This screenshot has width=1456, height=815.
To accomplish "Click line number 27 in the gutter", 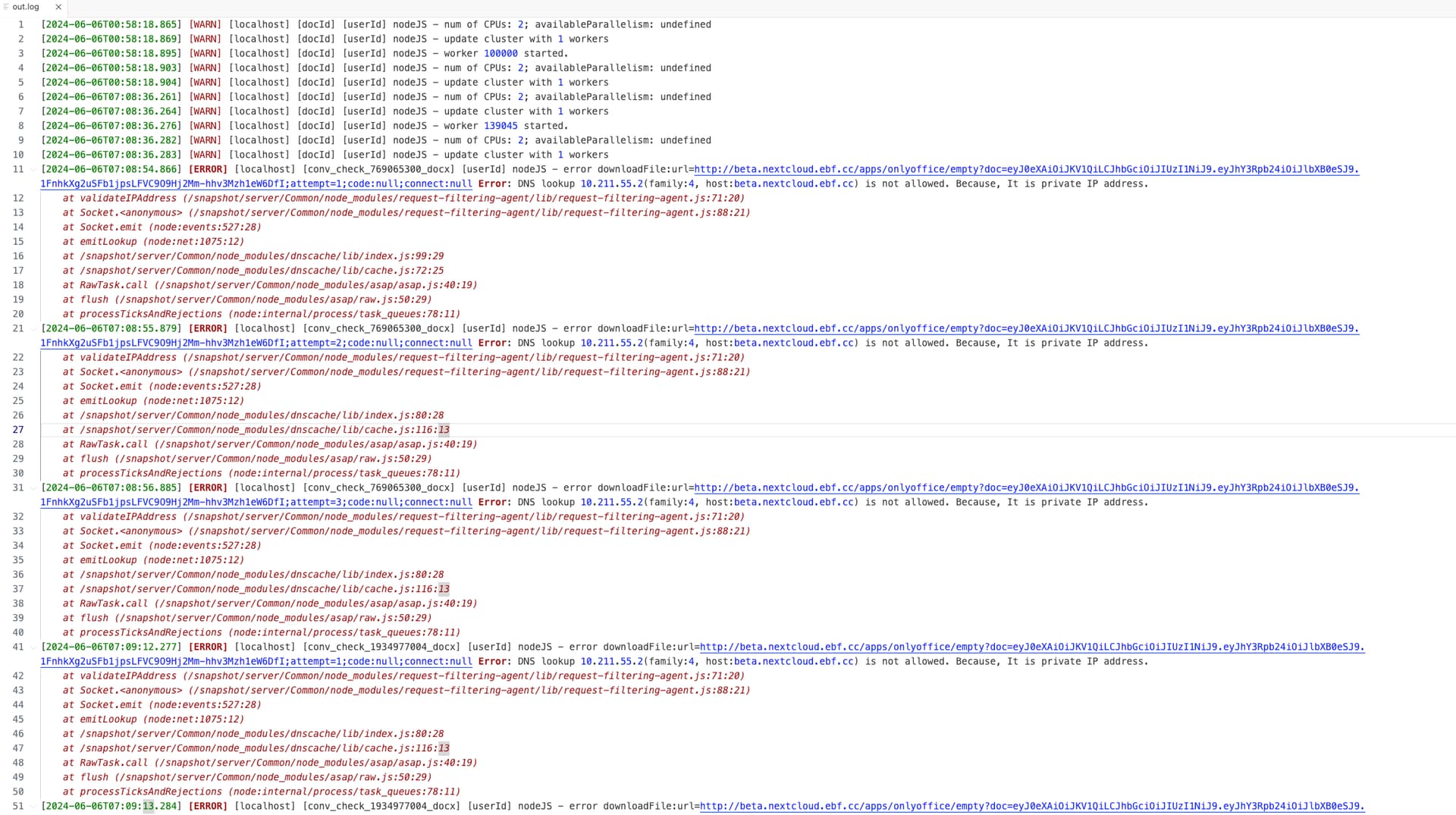I will click(18, 430).
